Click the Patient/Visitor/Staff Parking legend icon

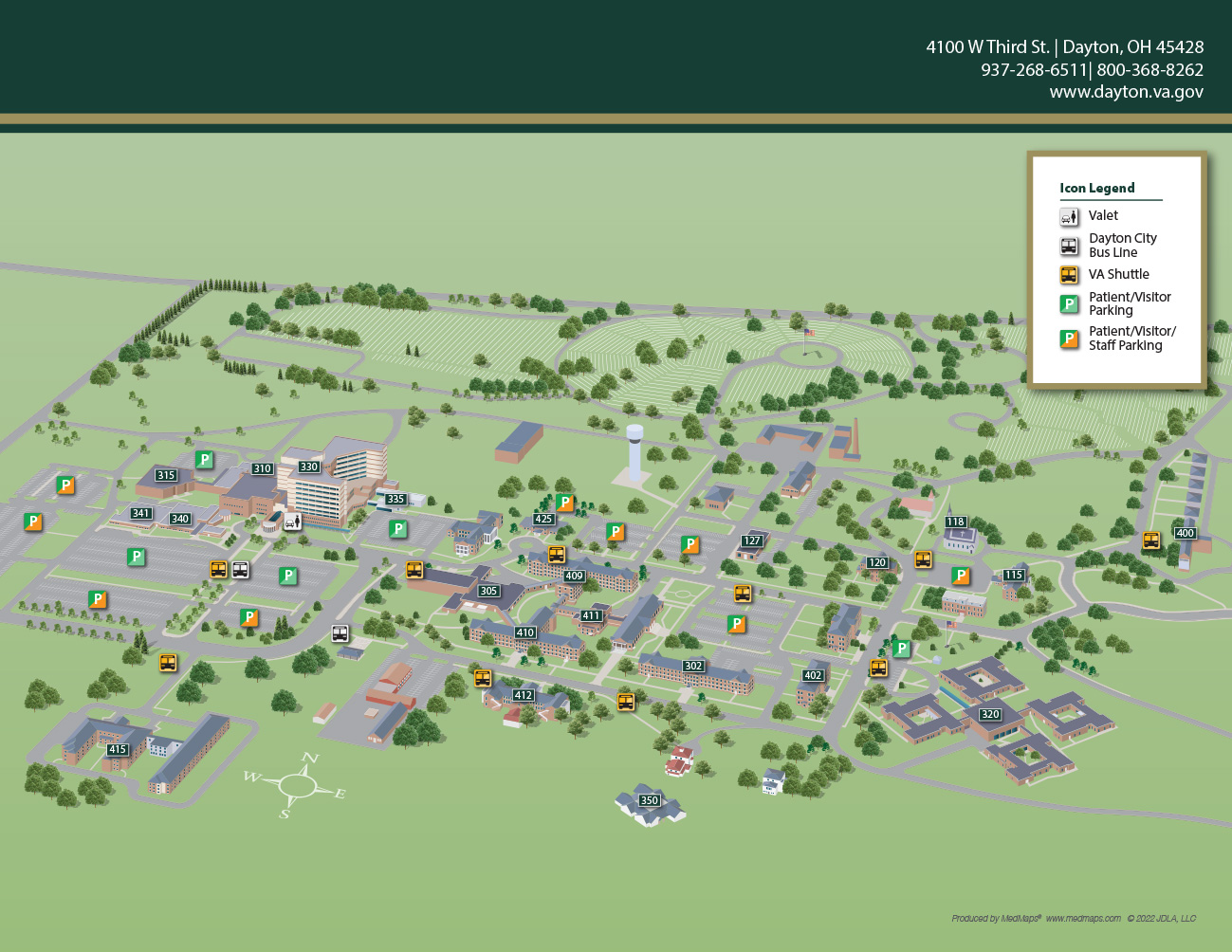point(1069,339)
